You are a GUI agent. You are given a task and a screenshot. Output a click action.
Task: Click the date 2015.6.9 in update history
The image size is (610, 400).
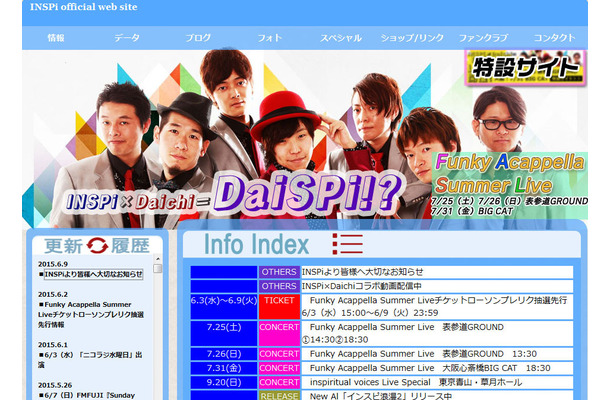click(53, 264)
